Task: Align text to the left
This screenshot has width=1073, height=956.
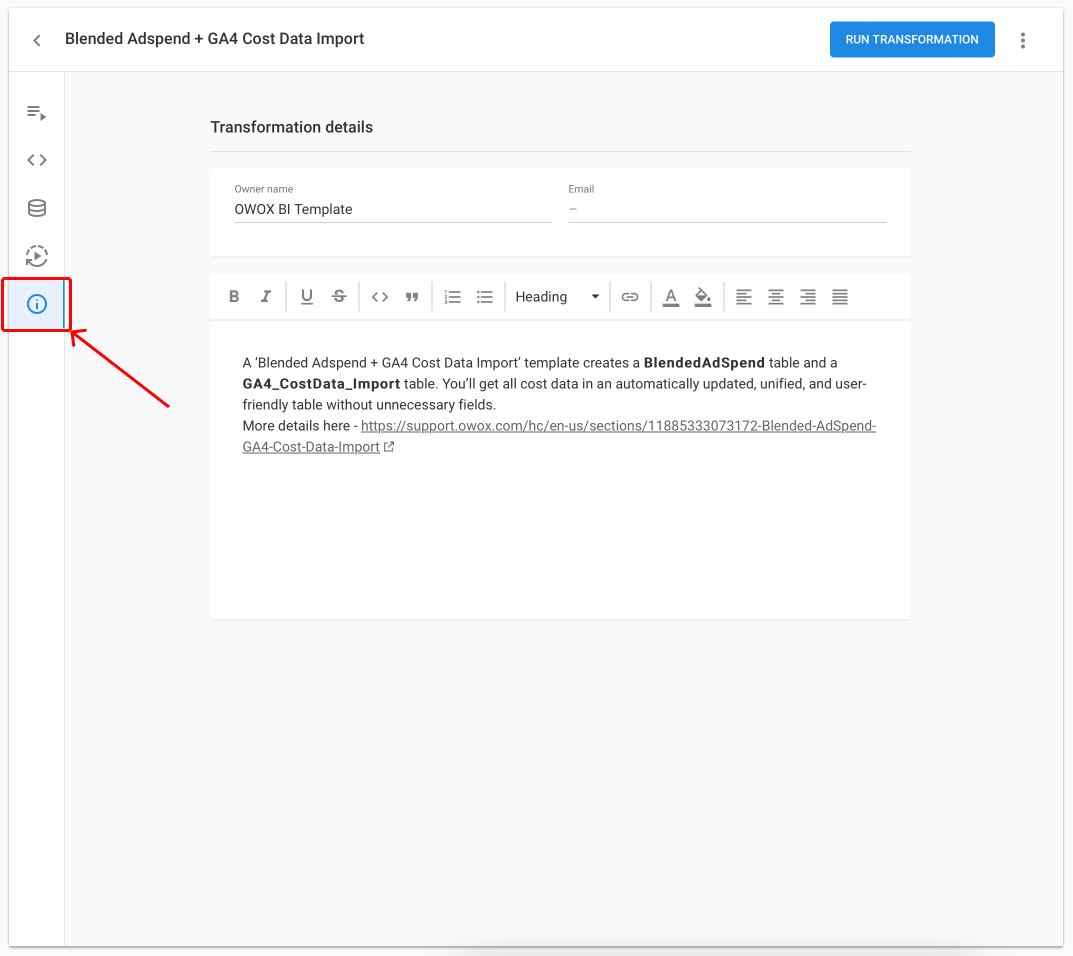Action: click(x=744, y=296)
